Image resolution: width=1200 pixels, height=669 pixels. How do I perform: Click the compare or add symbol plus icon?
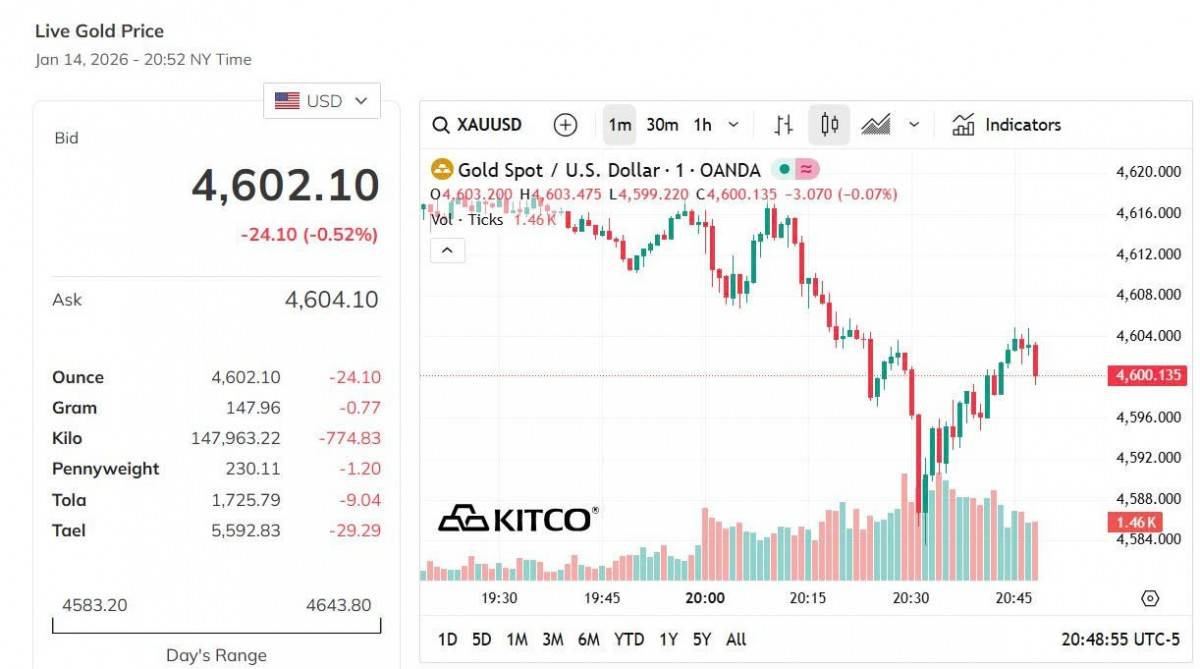[x=566, y=125]
